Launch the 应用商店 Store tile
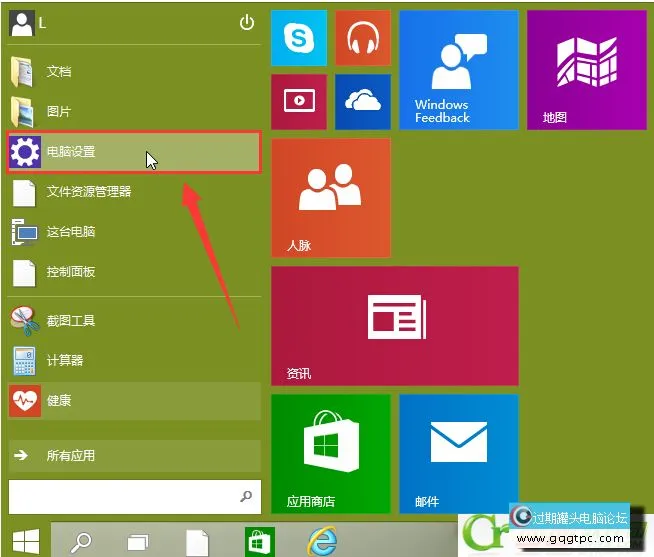The width and height of the screenshot is (654, 557). [330, 452]
